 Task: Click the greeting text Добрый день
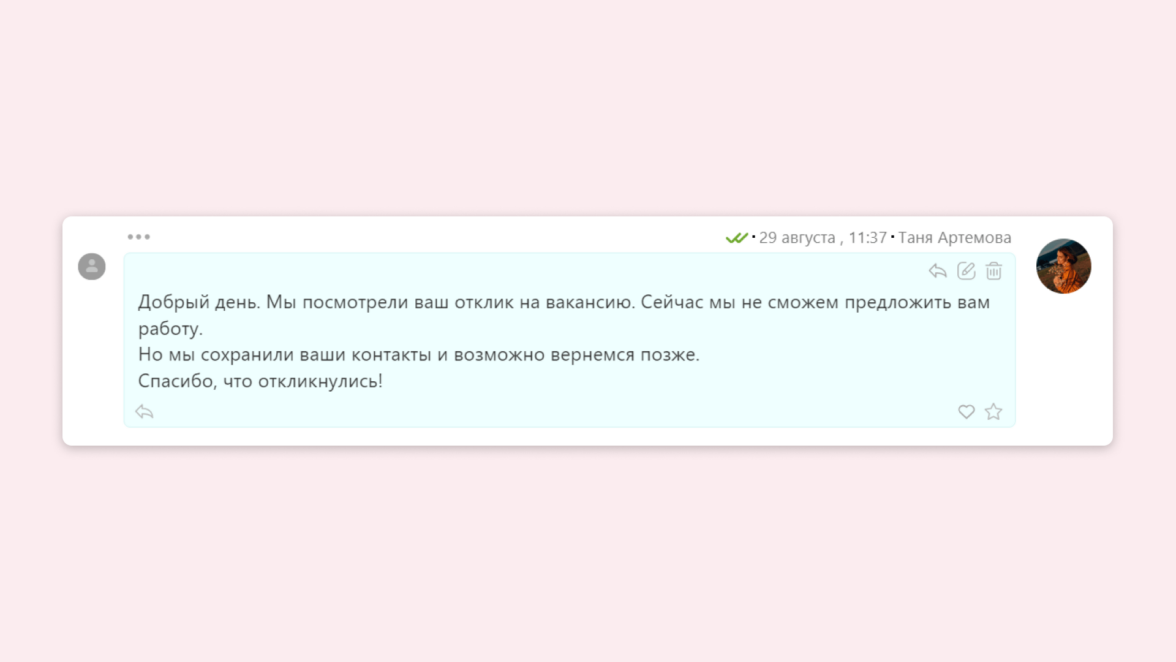(199, 302)
